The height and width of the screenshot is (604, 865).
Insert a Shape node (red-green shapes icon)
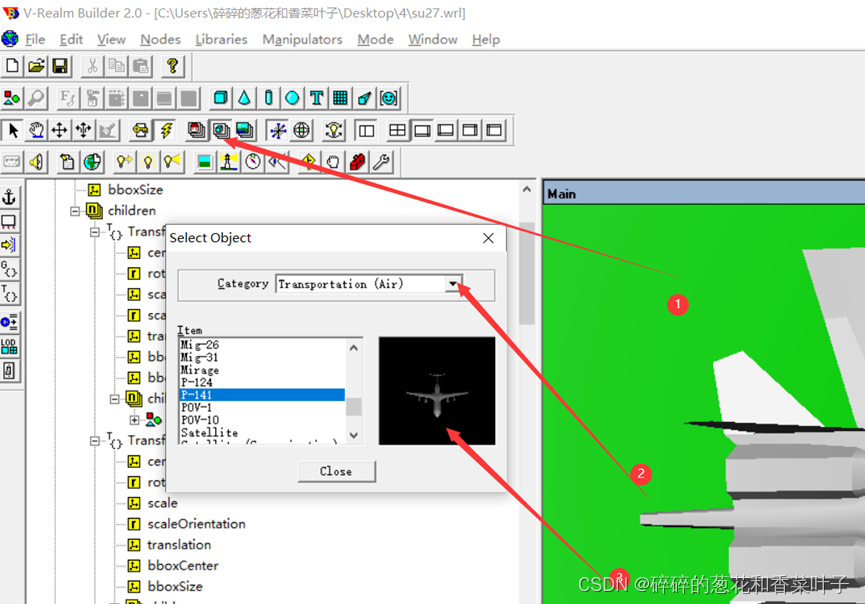[x=12, y=98]
